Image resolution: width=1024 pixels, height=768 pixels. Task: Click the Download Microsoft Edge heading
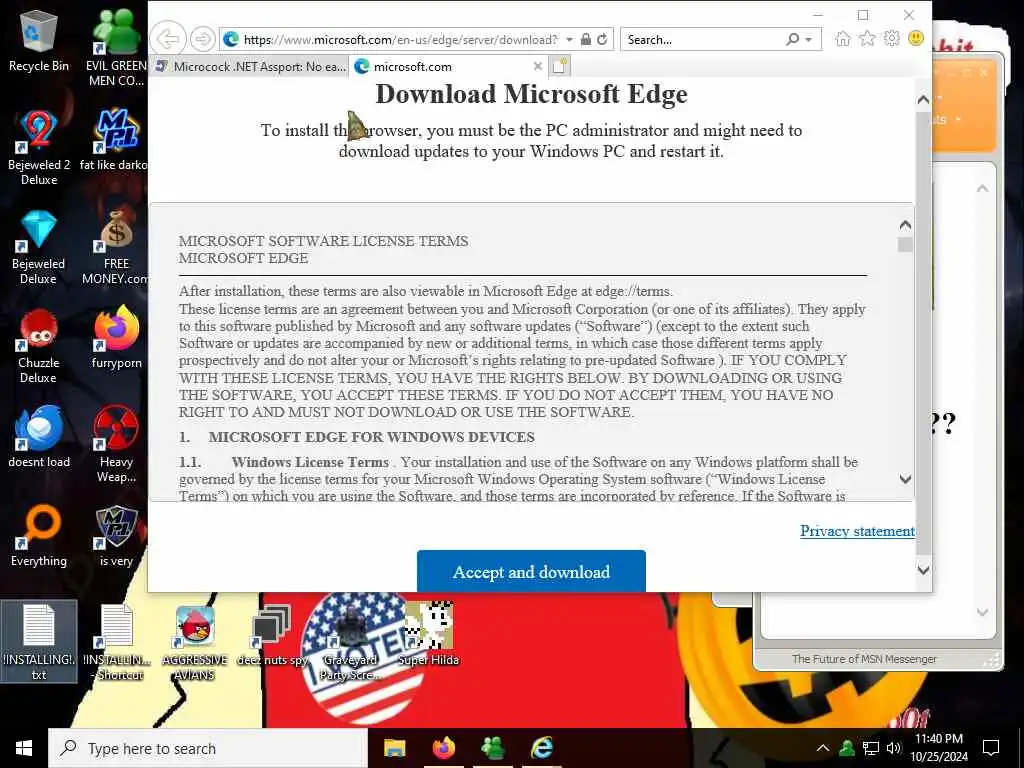(531, 94)
